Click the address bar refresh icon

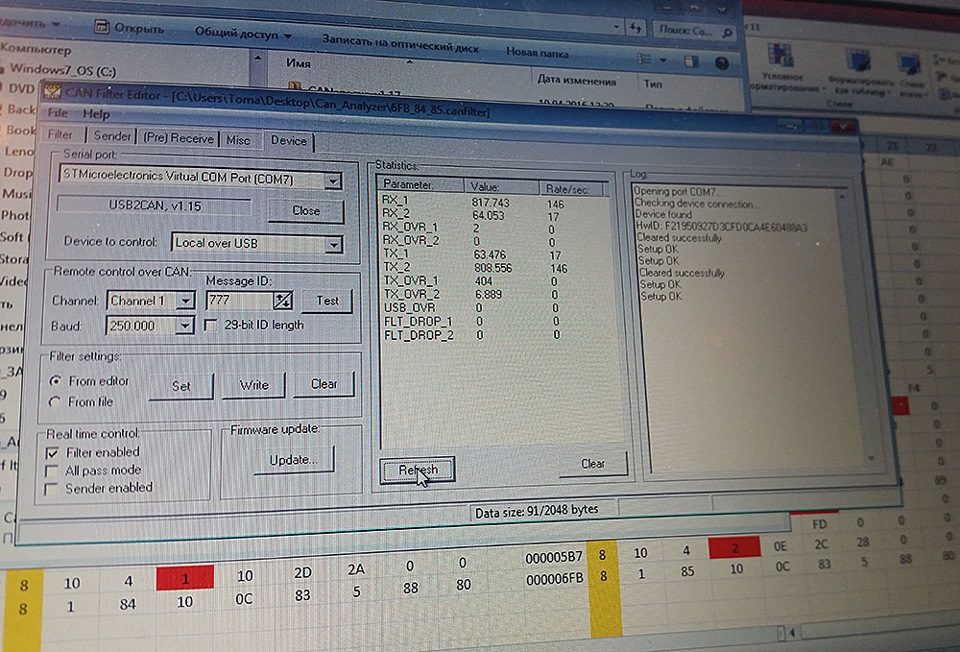(x=636, y=28)
